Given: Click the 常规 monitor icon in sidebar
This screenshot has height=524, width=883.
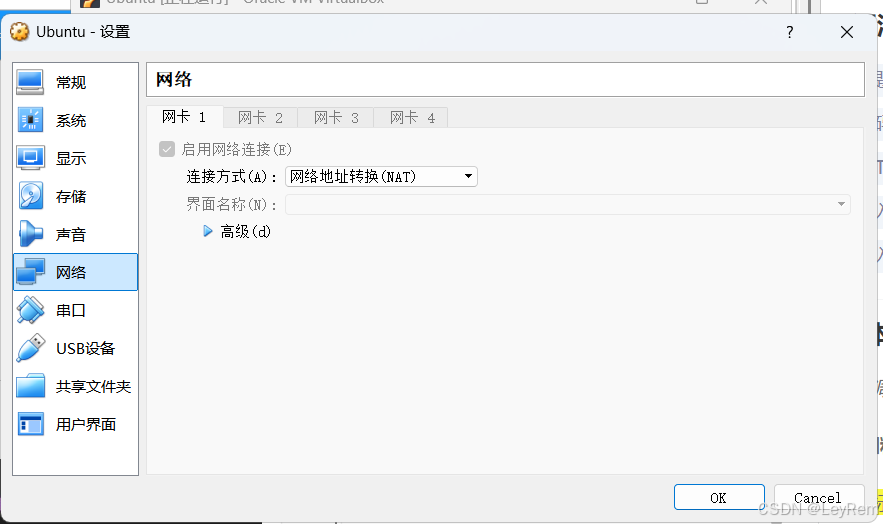Looking at the screenshot, I should click(30, 82).
